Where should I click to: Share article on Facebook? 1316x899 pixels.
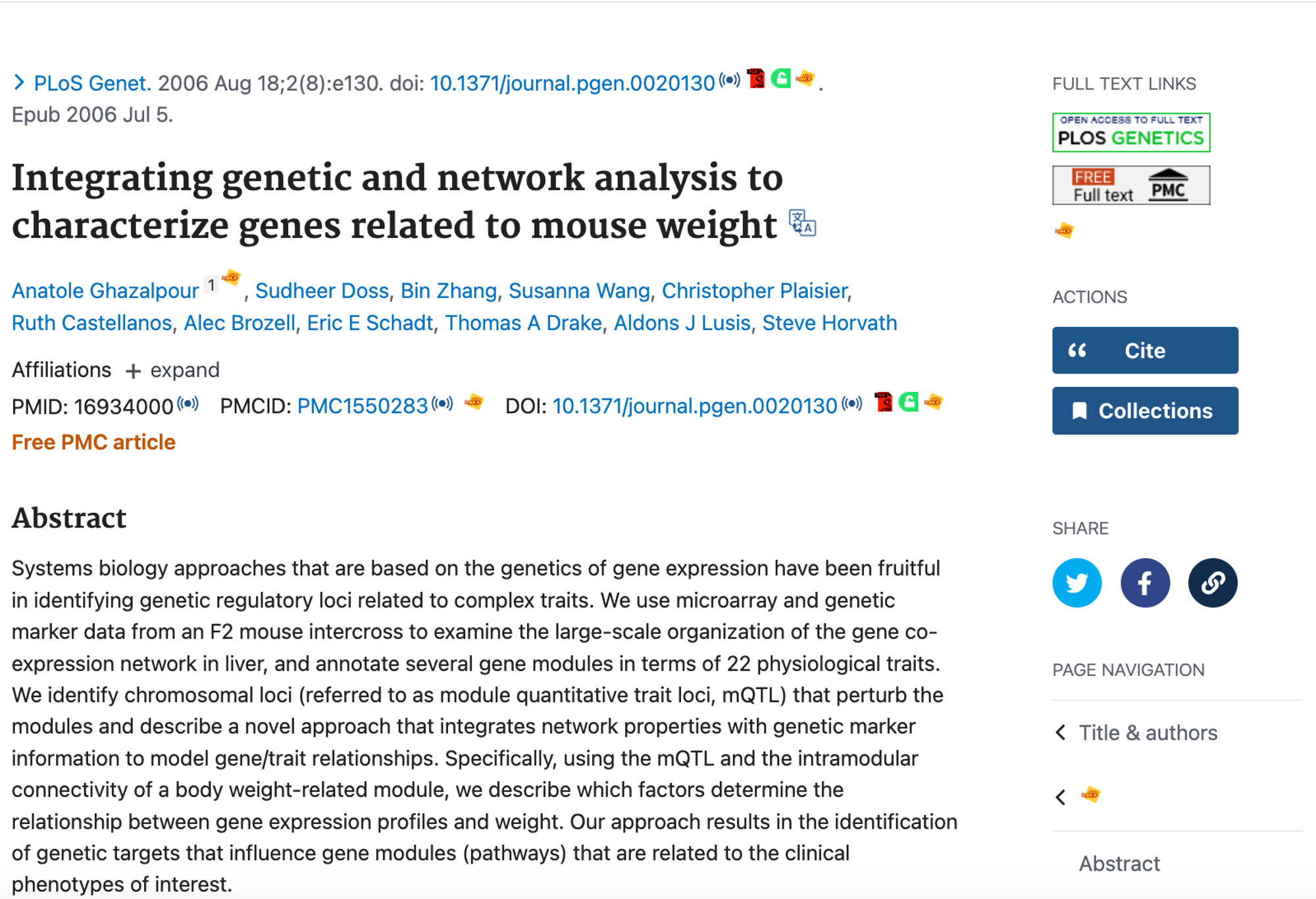click(1145, 583)
